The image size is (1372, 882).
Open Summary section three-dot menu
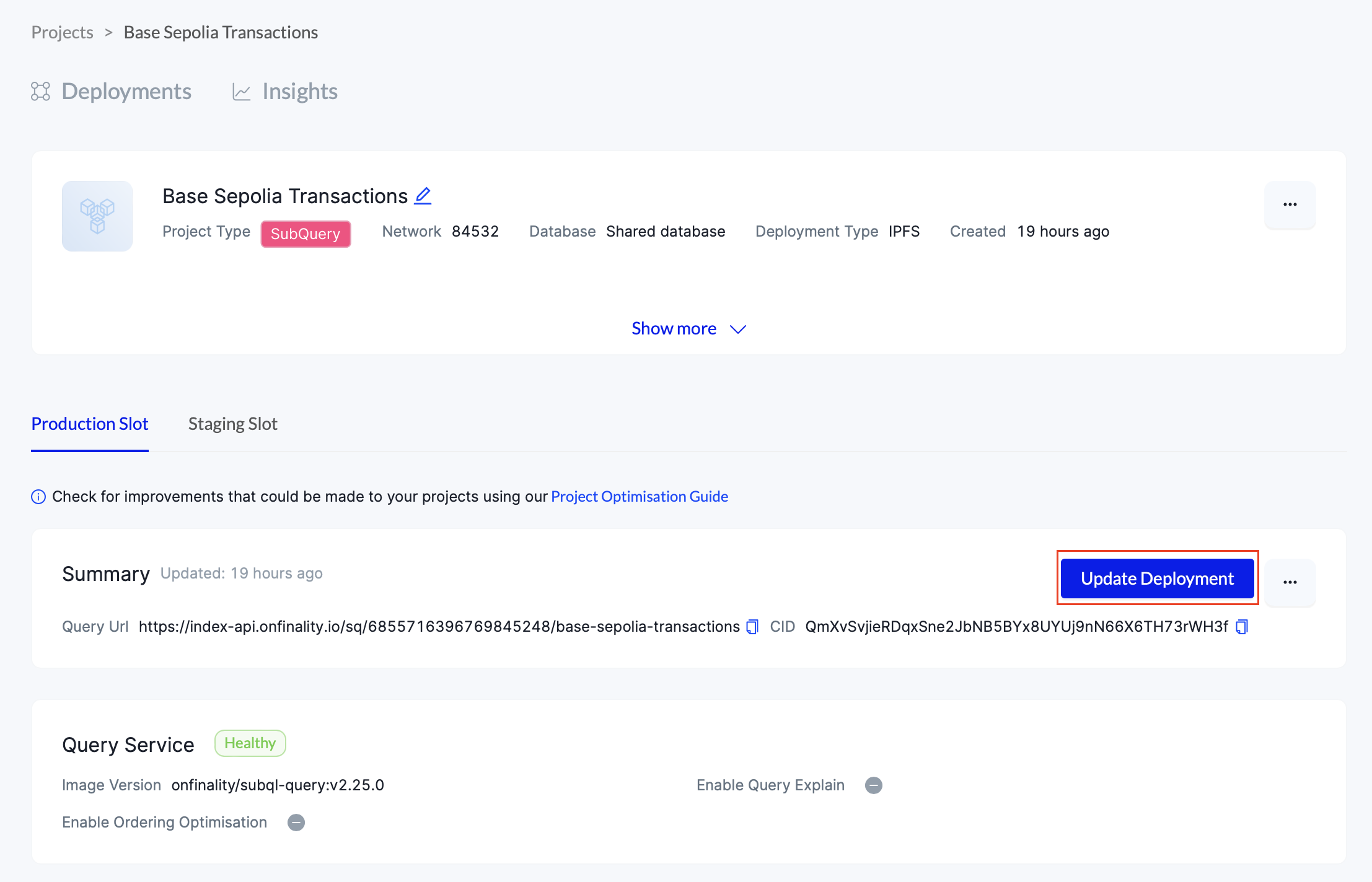(x=1290, y=582)
